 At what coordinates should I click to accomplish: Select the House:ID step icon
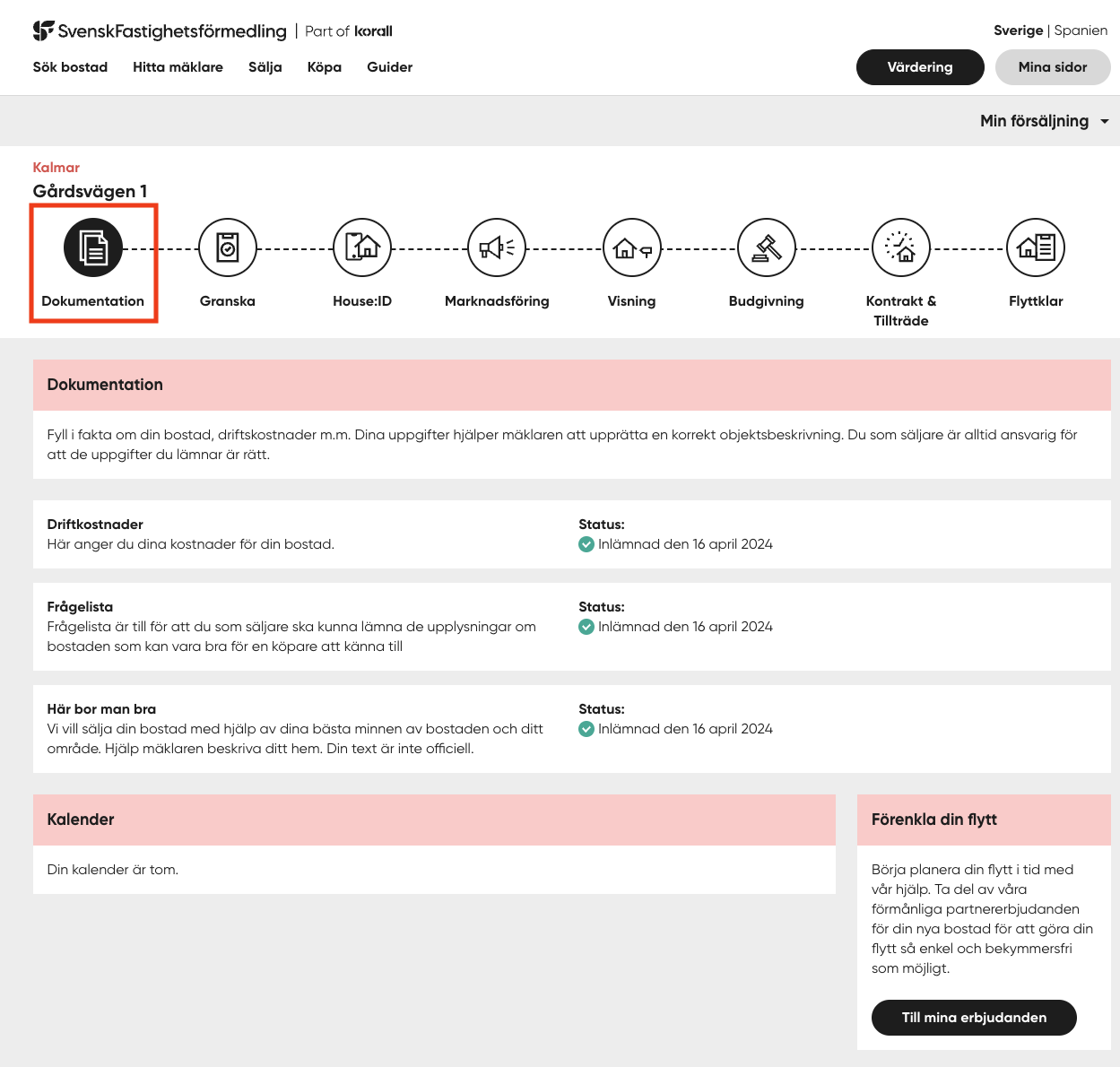(362, 248)
